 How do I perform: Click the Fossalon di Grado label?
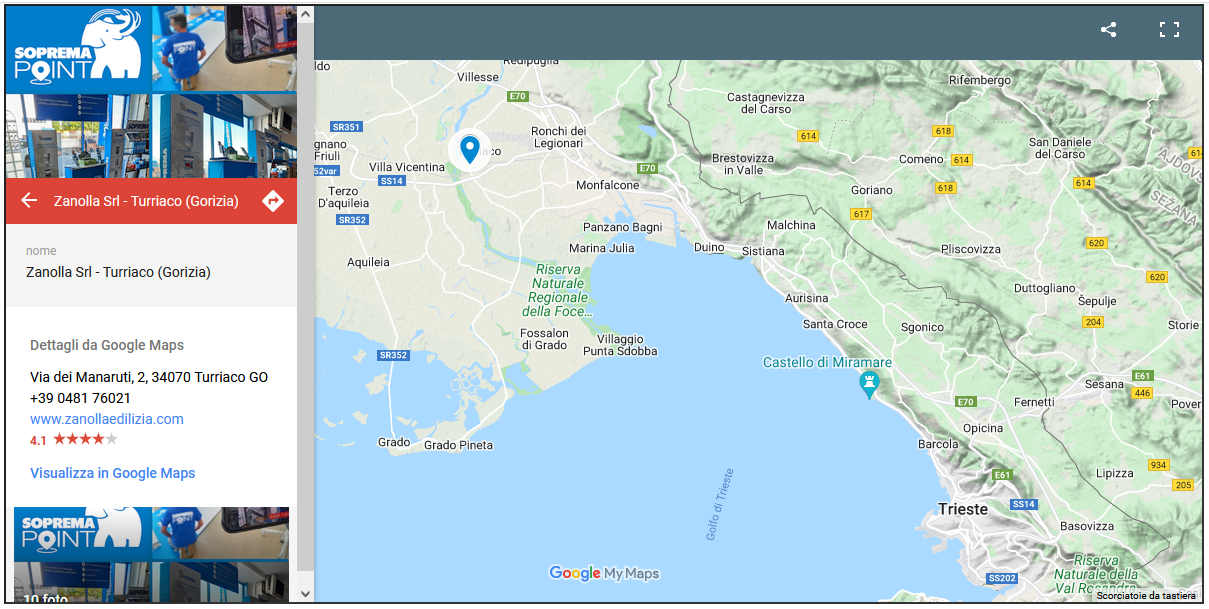tap(544, 339)
